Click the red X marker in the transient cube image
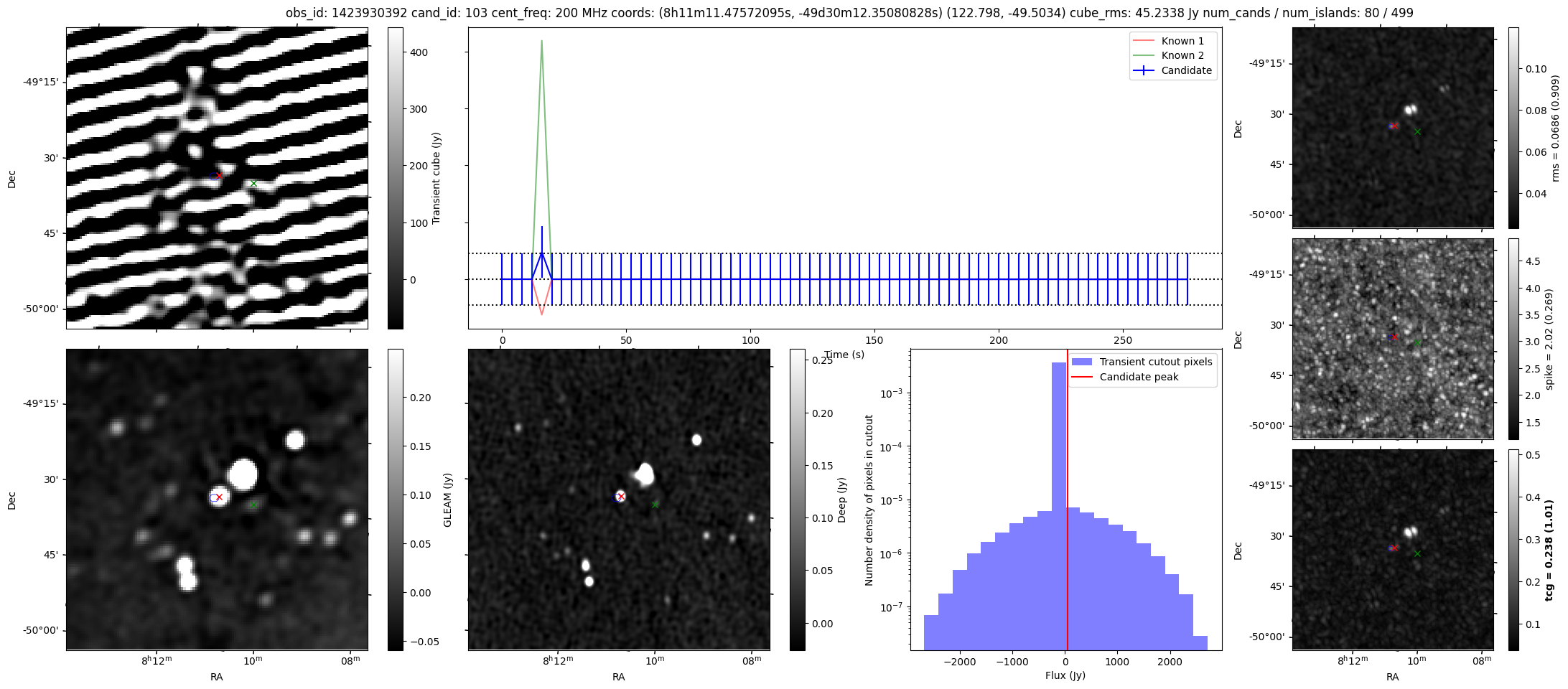Screen dimensions: 1568x689 219,175
